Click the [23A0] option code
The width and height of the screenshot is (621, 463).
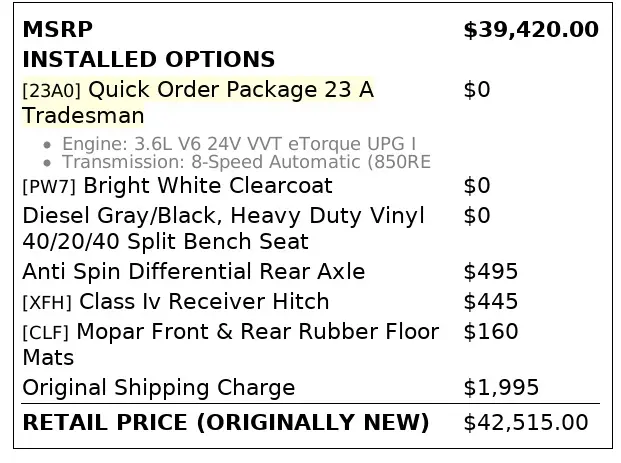pyautogui.click(x=51, y=91)
